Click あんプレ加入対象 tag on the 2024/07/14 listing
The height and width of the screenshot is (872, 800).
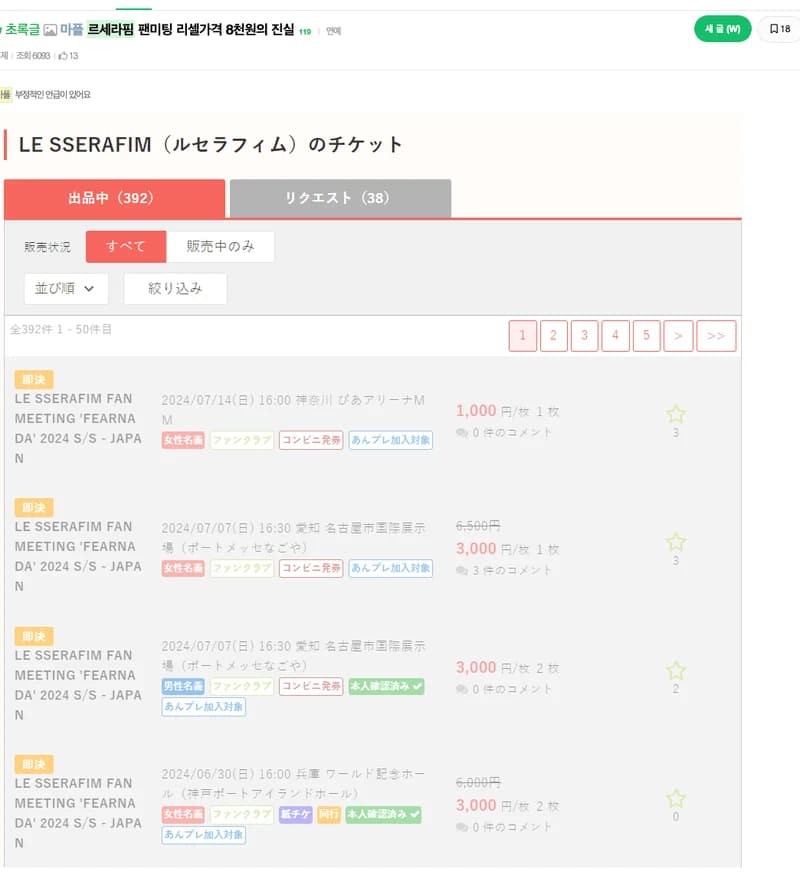(x=391, y=440)
